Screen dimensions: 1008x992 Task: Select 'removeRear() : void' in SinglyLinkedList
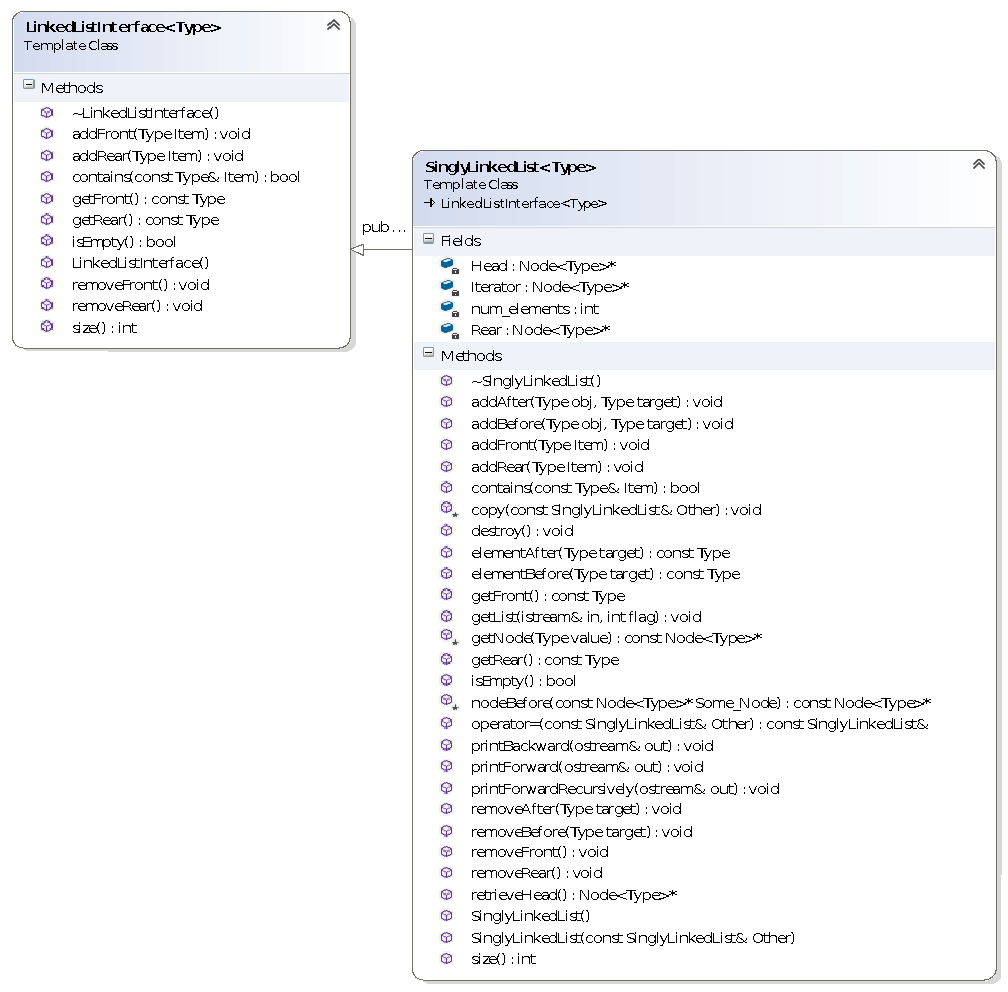click(x=537, y=873)
